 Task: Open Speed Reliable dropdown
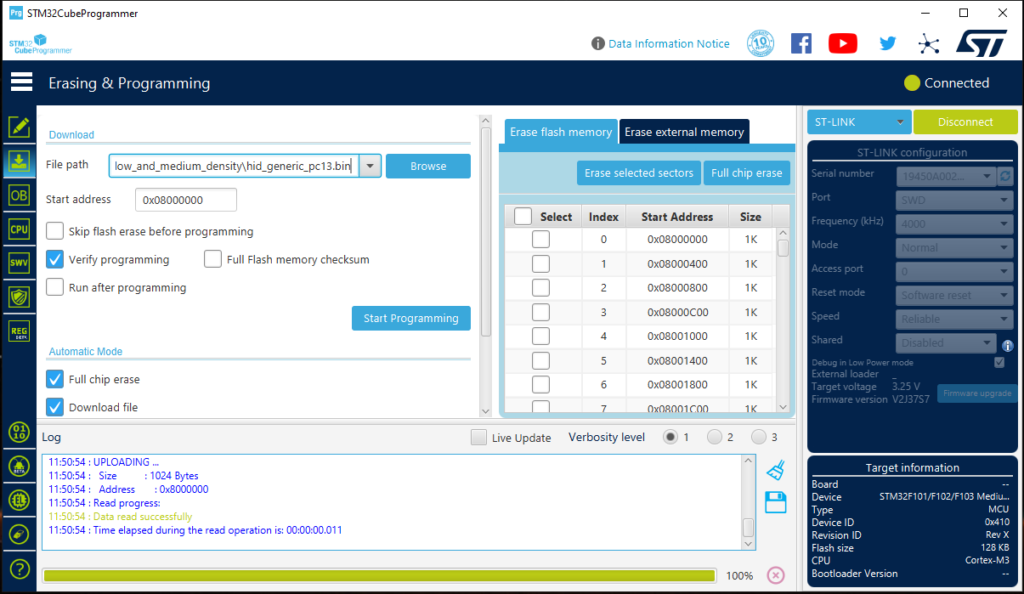pos(954,319)
